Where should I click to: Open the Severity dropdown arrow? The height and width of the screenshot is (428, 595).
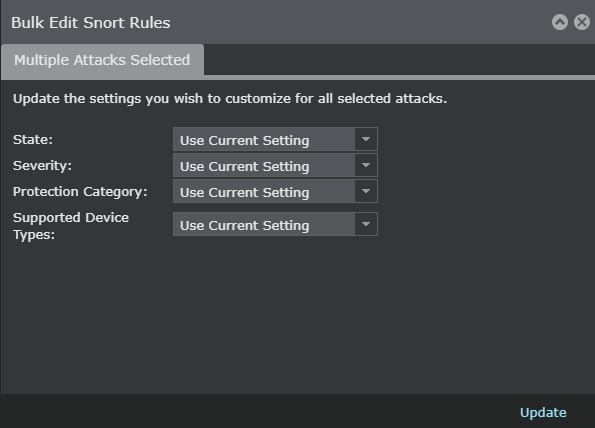click(x=366, y=165)
